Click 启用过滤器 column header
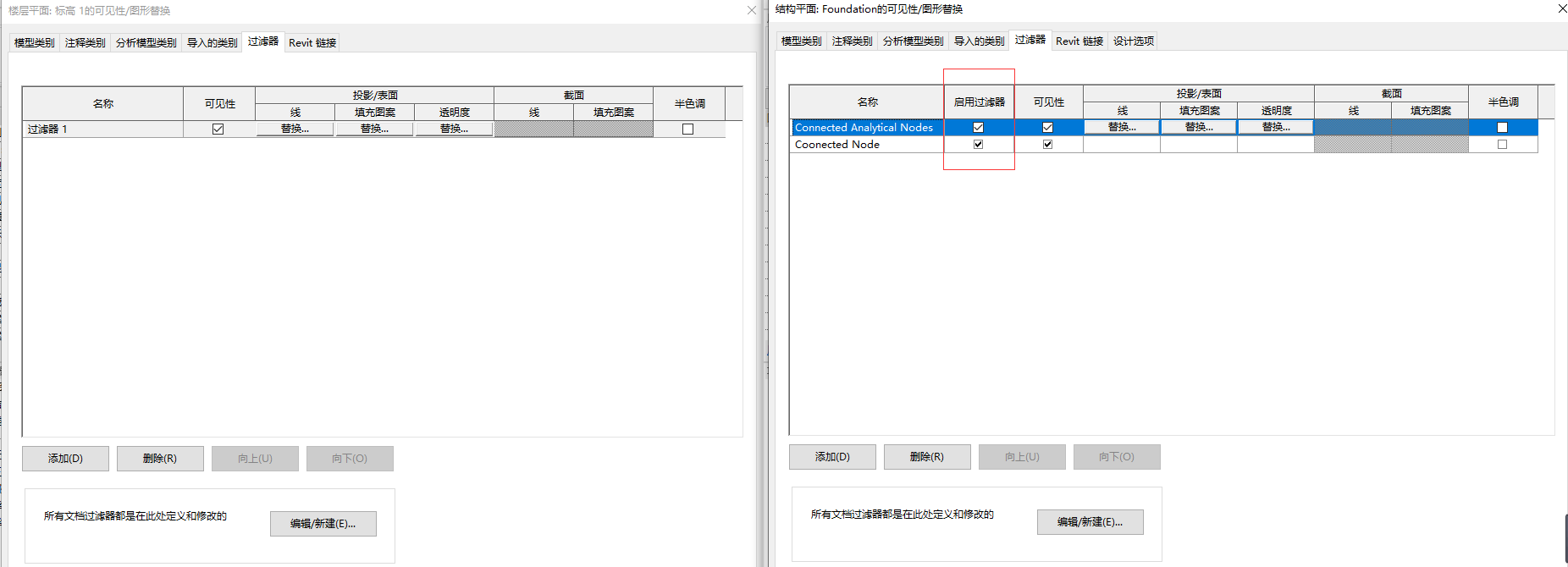The image size is (1568, 567). (x=979, y=102)
